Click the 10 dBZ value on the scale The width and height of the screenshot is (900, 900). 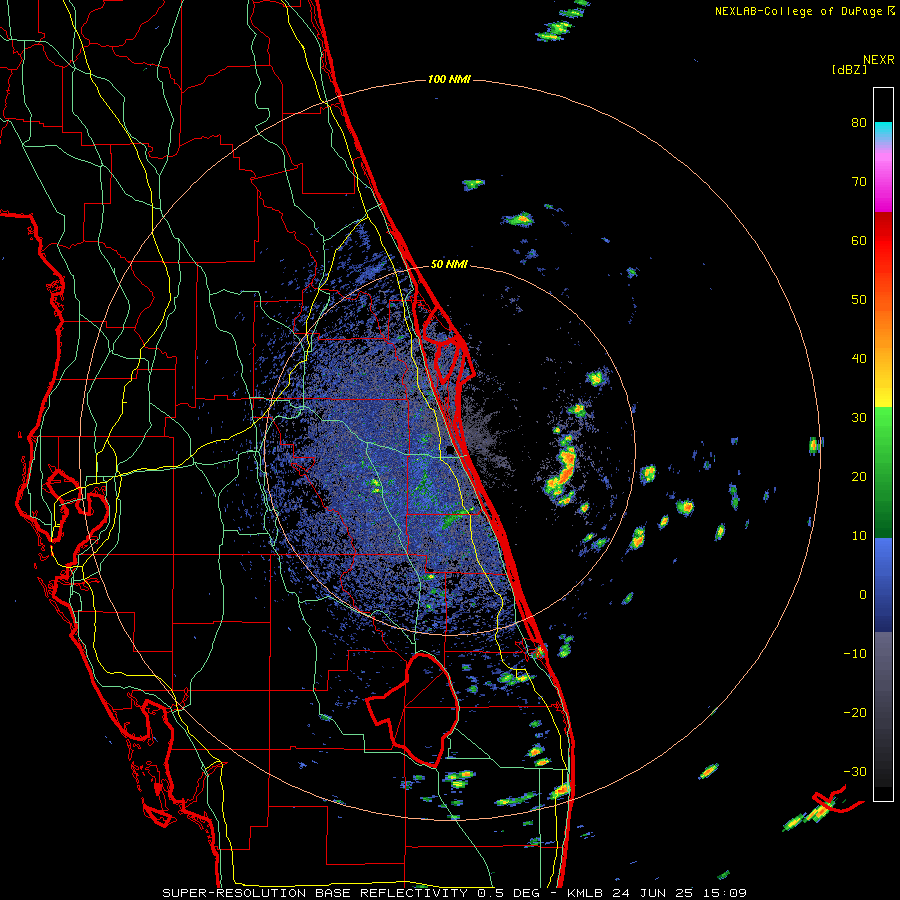point(859,536)
